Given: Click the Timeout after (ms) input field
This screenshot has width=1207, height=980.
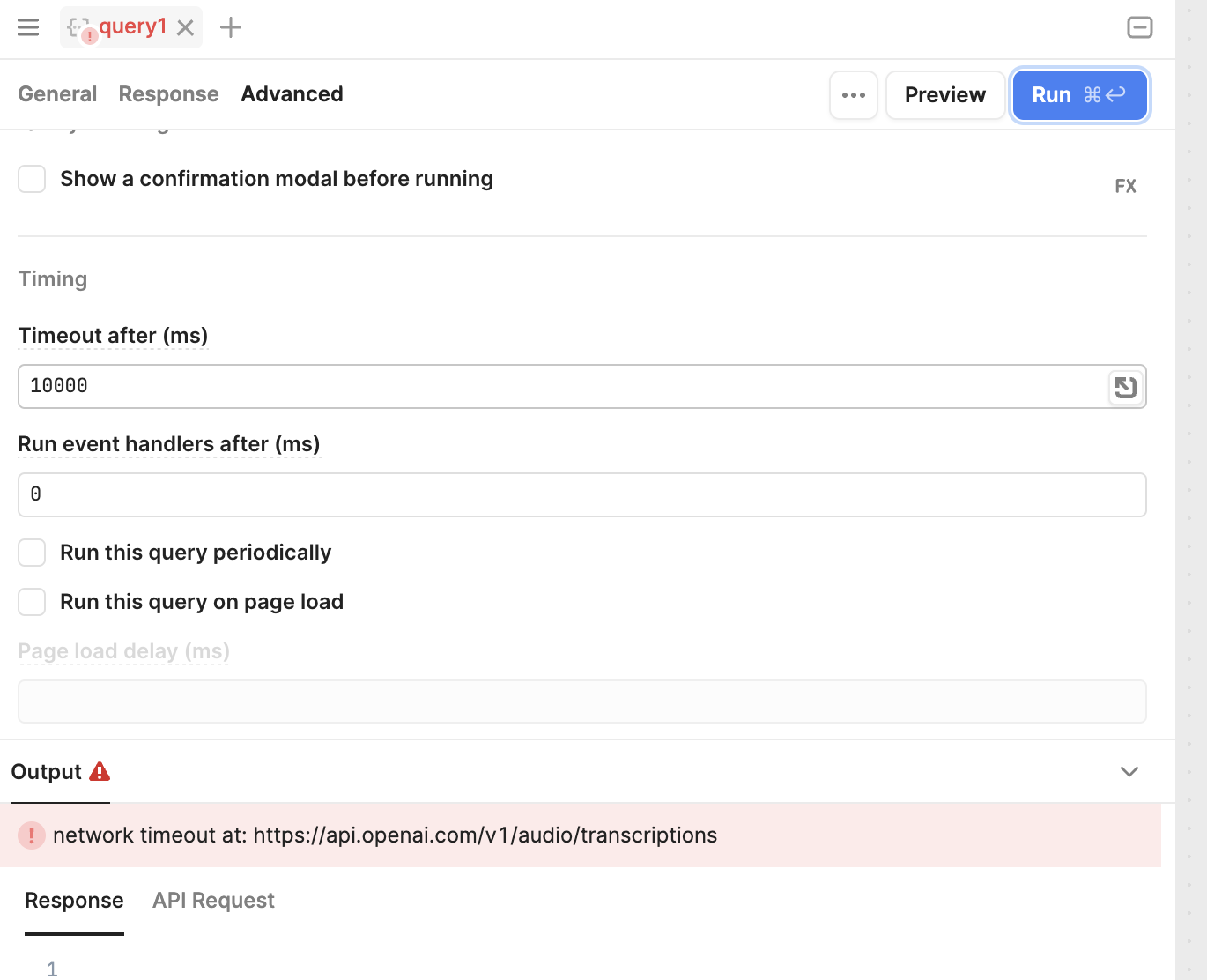Looking at the screenshot, I should coord(564,386).
